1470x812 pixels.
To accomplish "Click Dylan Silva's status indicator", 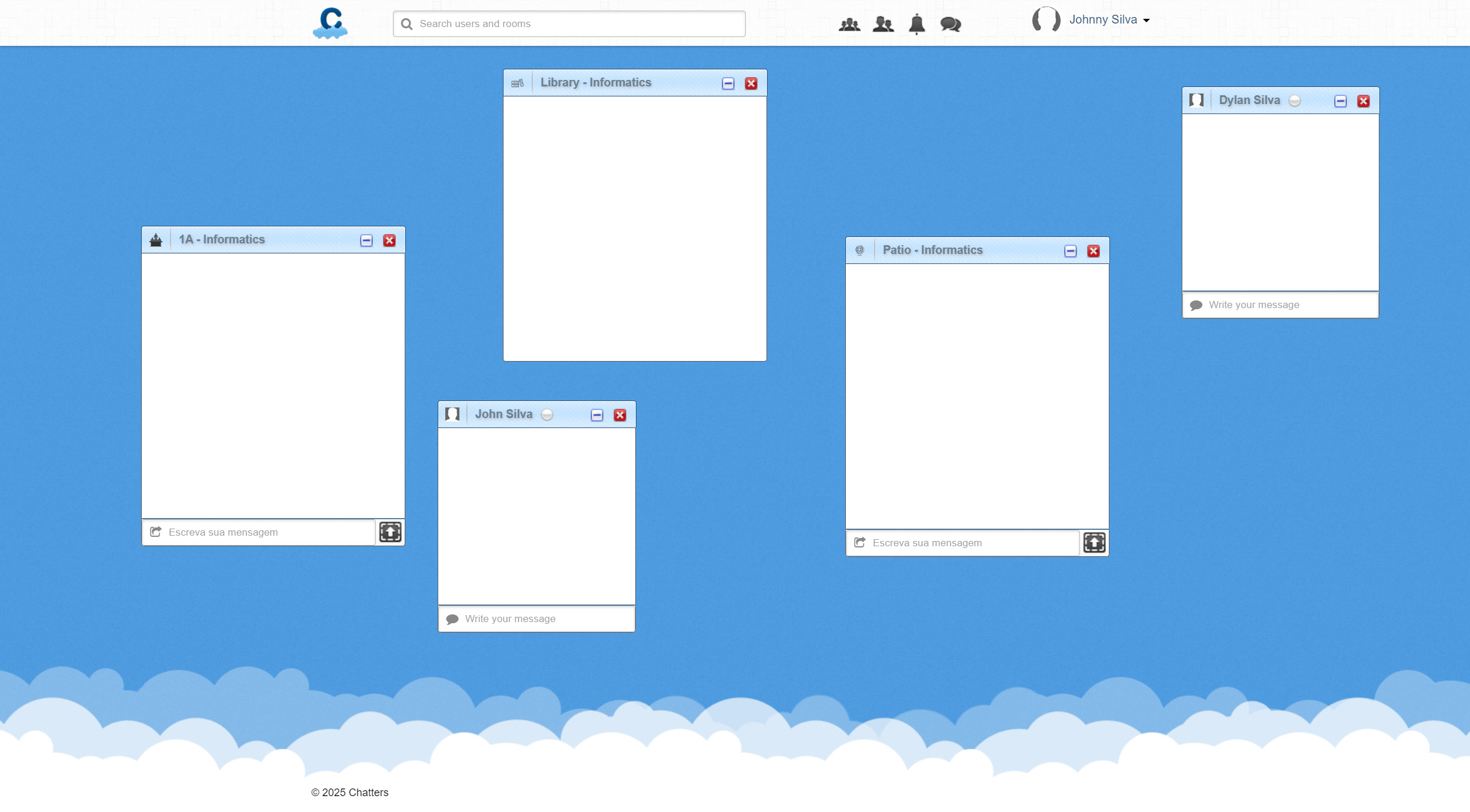I will point(1294,101).
